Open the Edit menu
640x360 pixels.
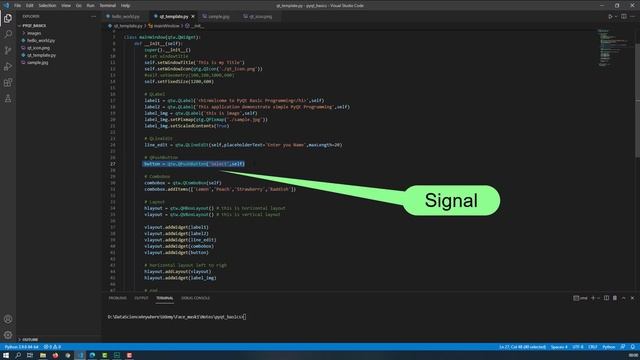click(x=30, y=6)
